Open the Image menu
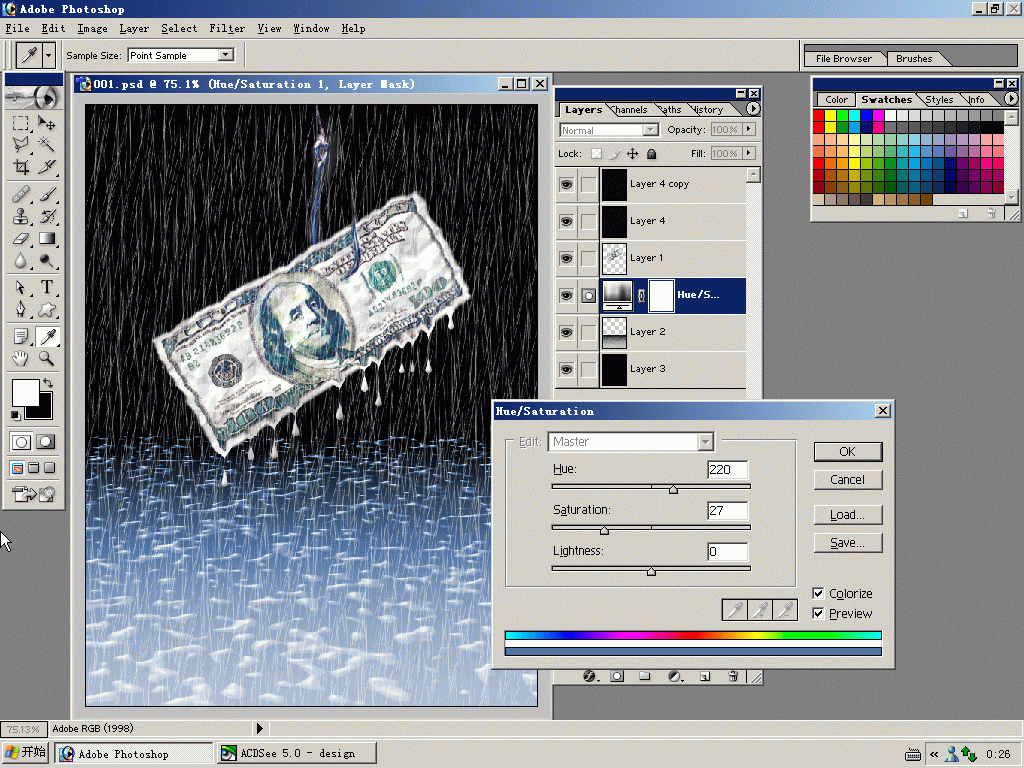 click(92, 28)
